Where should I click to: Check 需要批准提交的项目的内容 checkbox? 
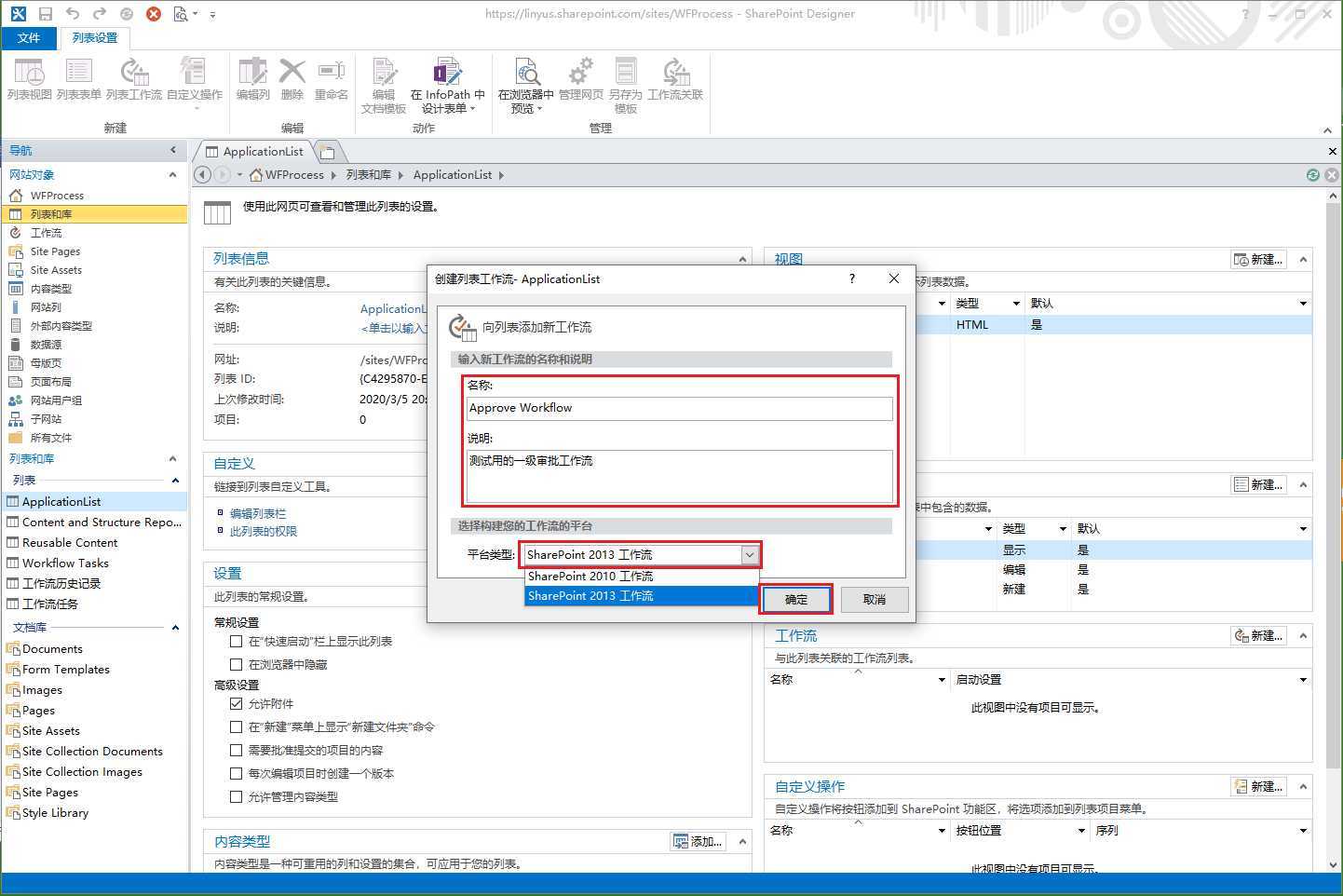coord(236,750)
